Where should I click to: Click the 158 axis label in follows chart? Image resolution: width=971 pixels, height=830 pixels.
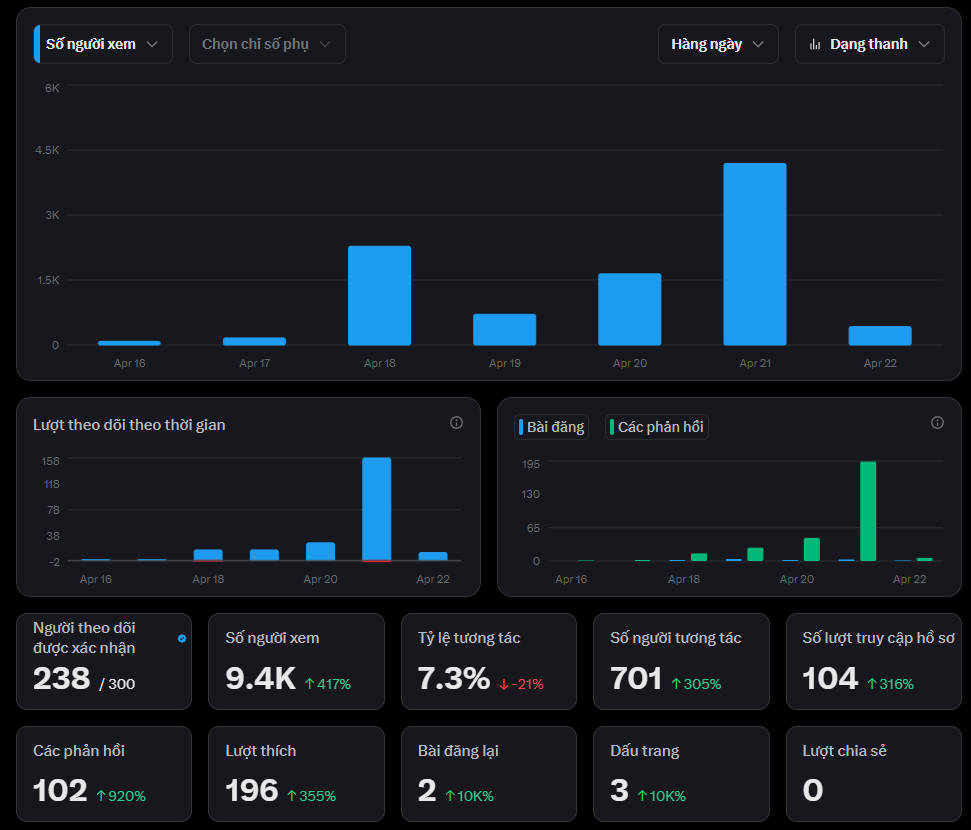(x=51, y=461)
